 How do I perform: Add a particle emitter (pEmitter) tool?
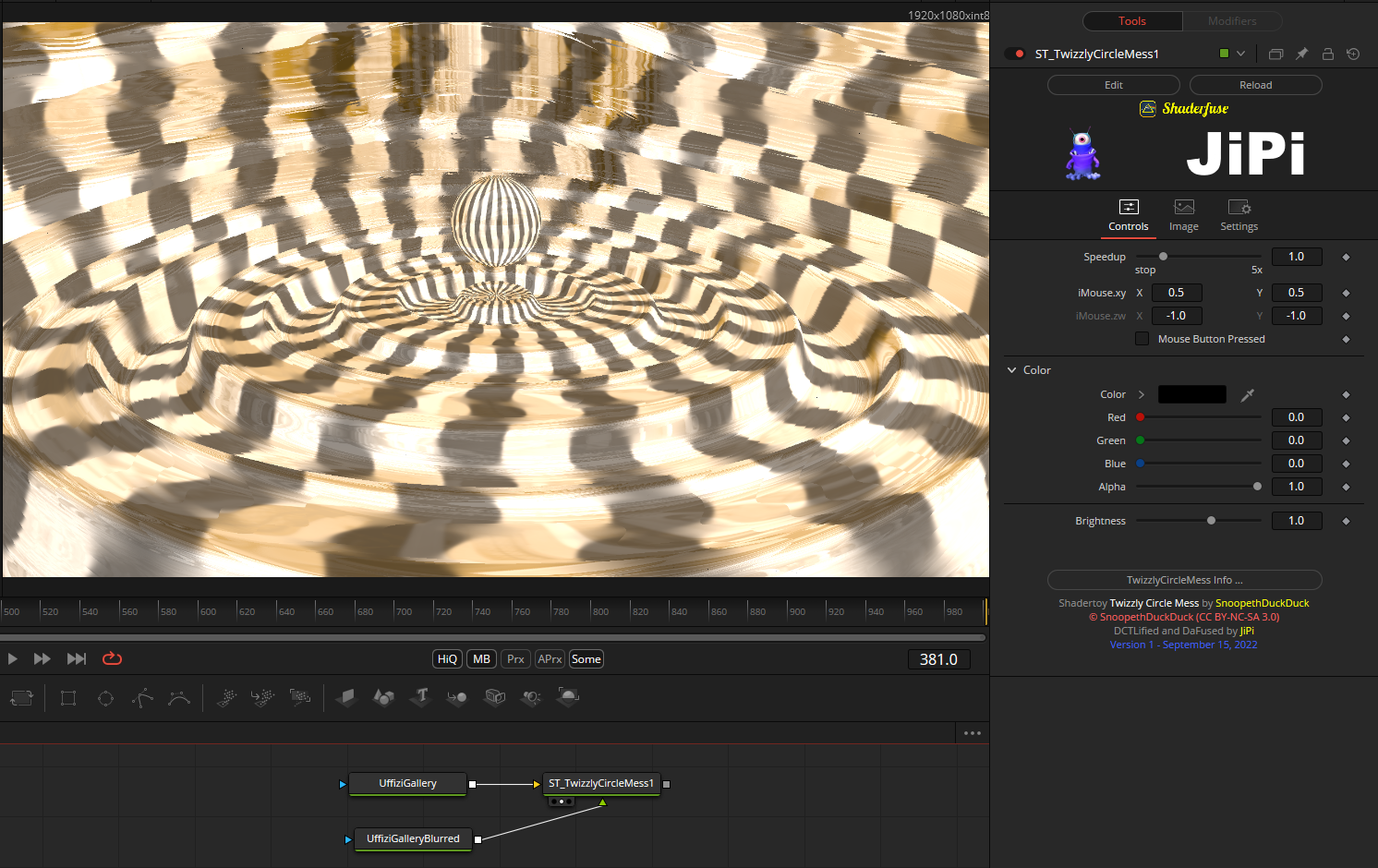pos(226,698)
